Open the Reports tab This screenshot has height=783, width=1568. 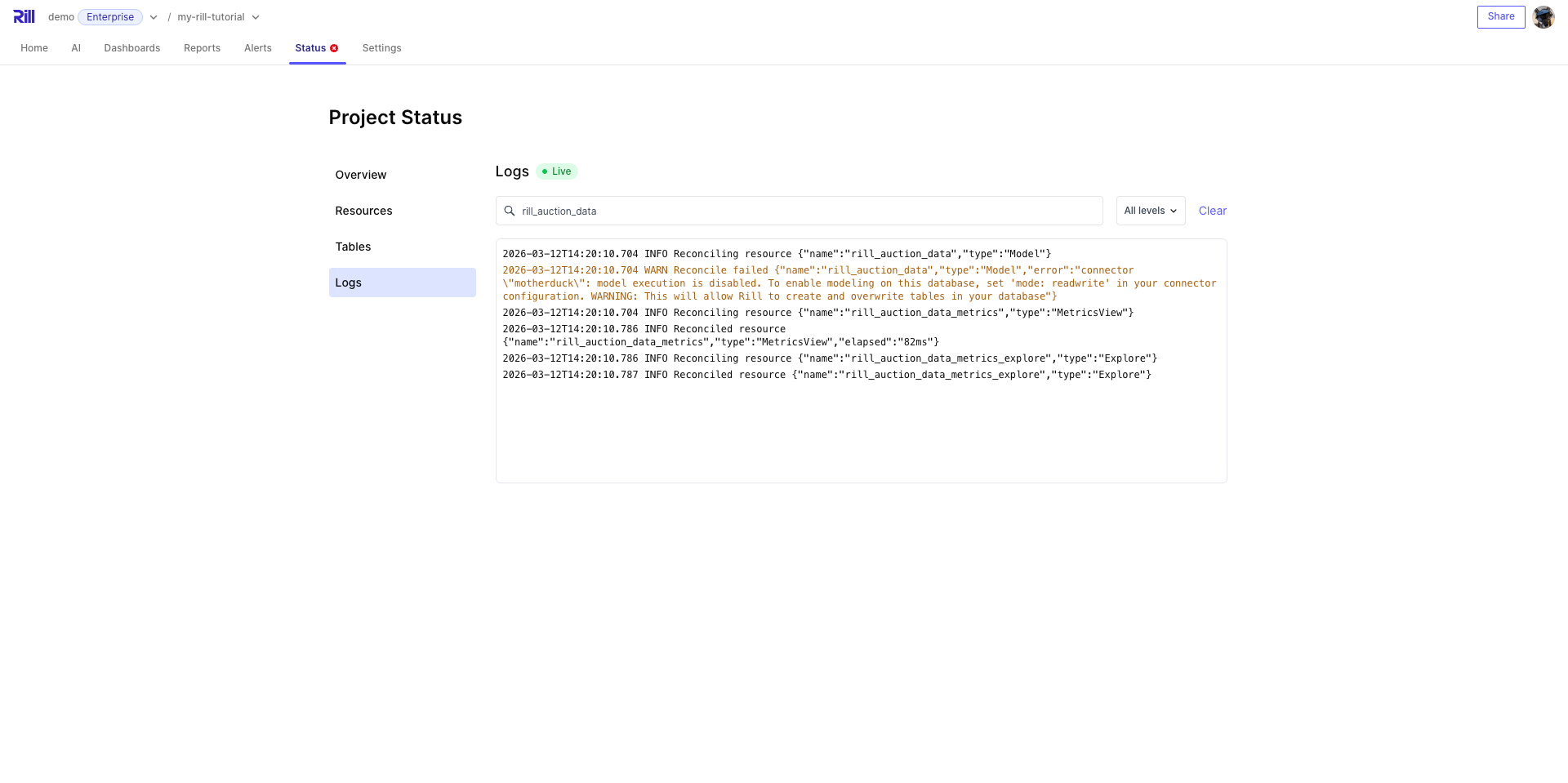coord(202,48)
